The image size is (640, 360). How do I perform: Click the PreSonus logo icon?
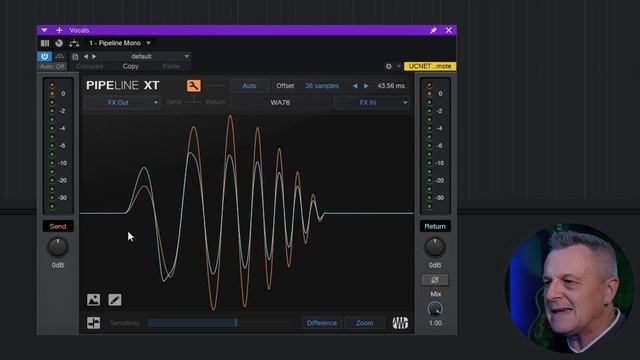pos(400,323)
